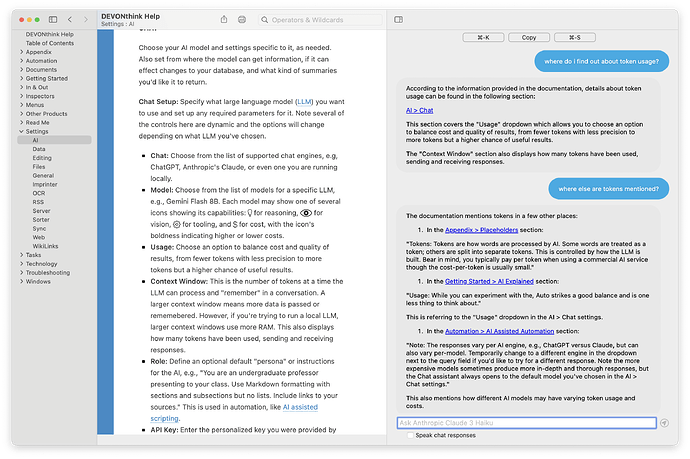Image resolution: width=690 pixels, height=459 pixels.
Task: Click the Ask Anthropic Claude 3 Haiku field
Action: [x=526, y=424]
